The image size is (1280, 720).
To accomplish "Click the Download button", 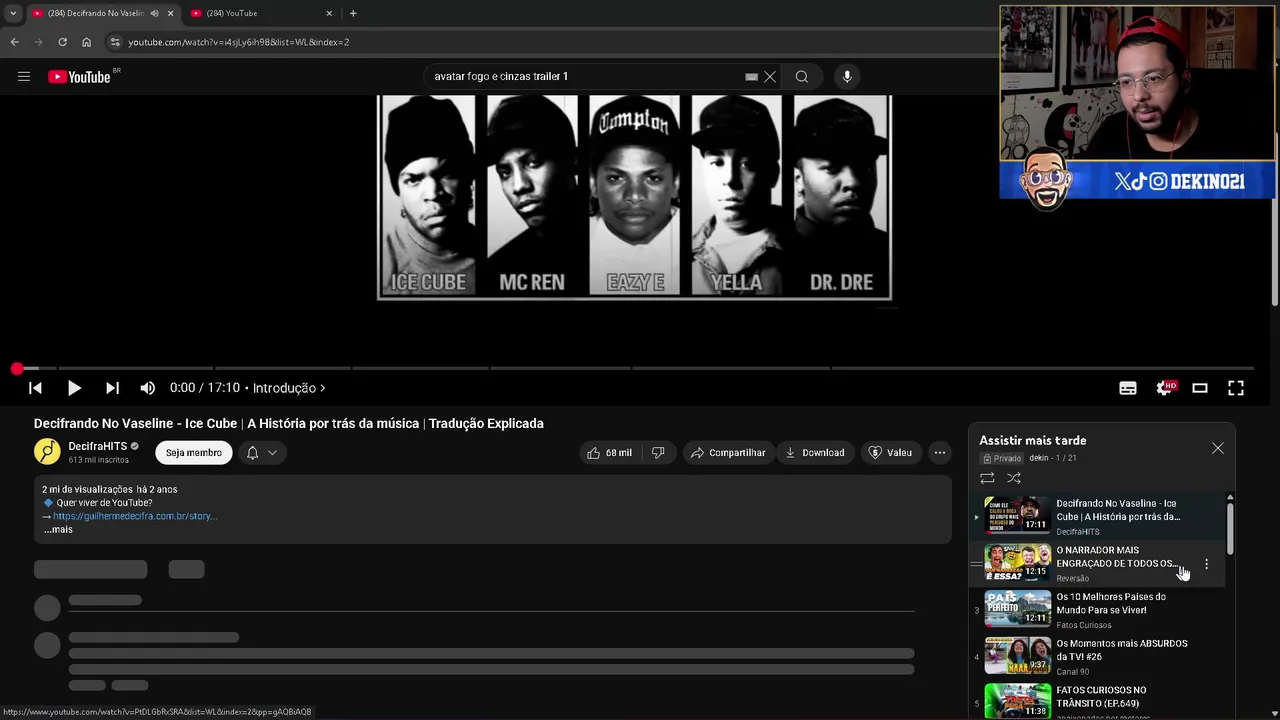I will 814,453.
